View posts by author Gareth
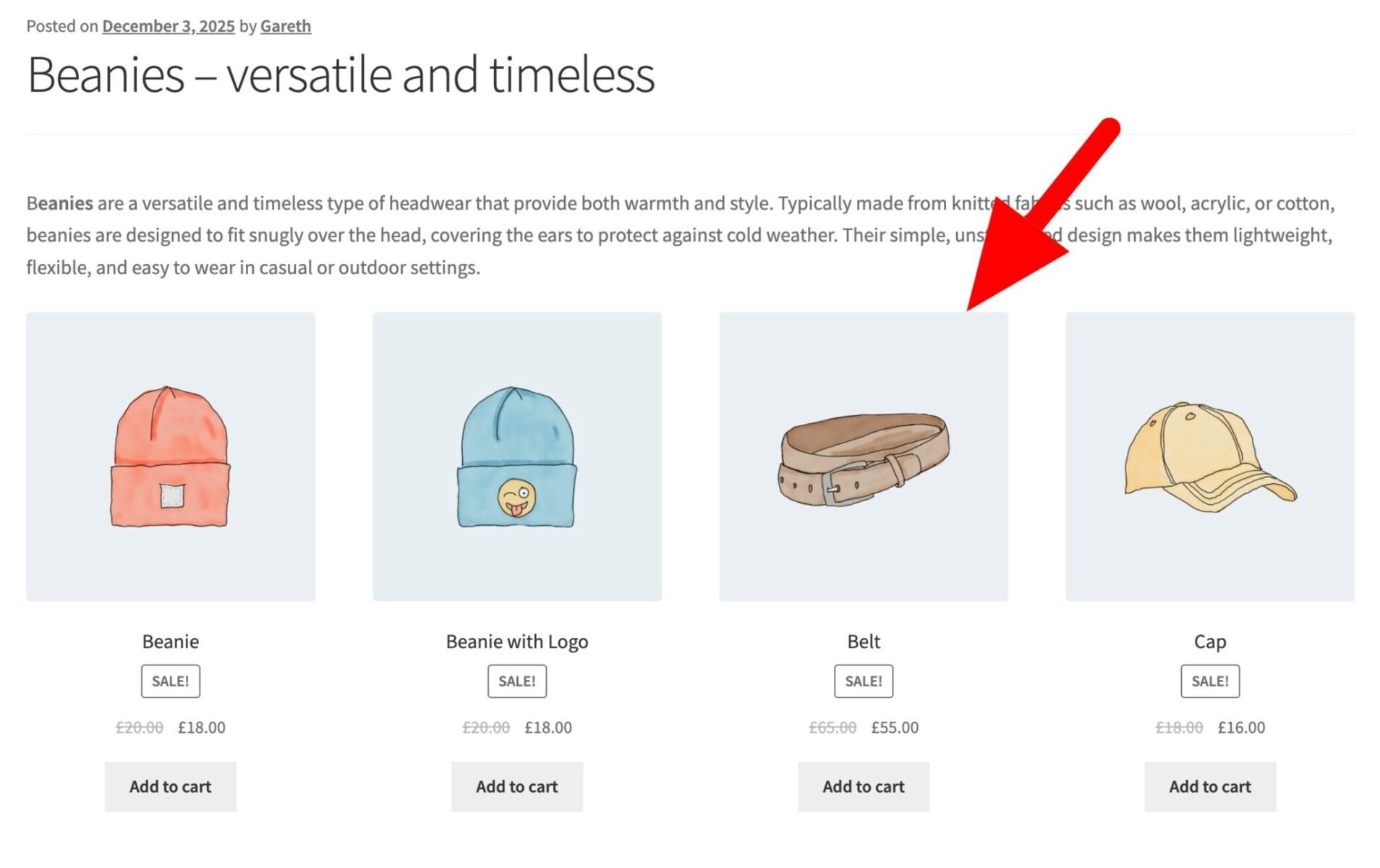The height and width of the screenshot is (868, 1380). (x=284, y=26)
